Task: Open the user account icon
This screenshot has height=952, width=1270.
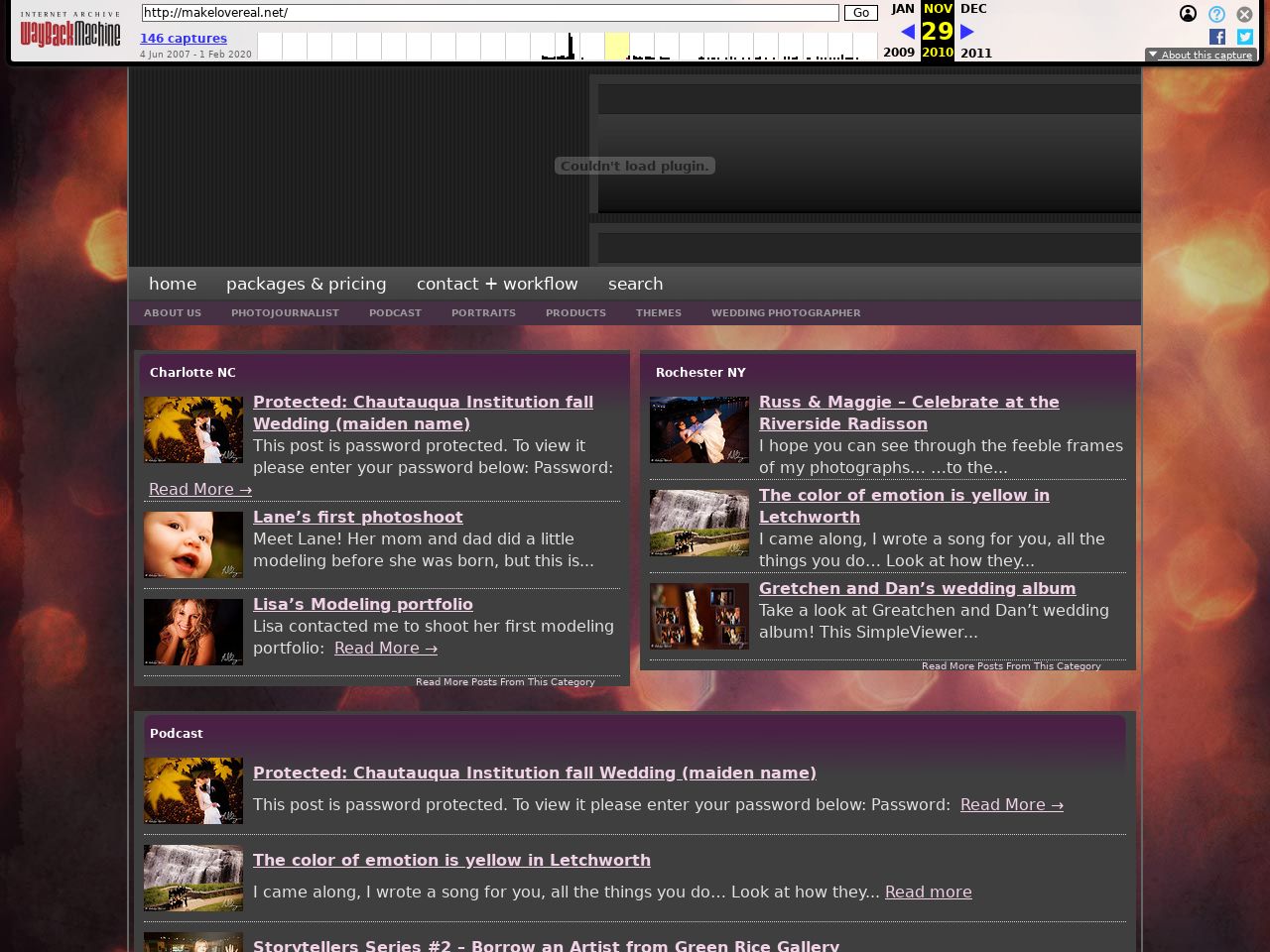Action: point(1188,14)
